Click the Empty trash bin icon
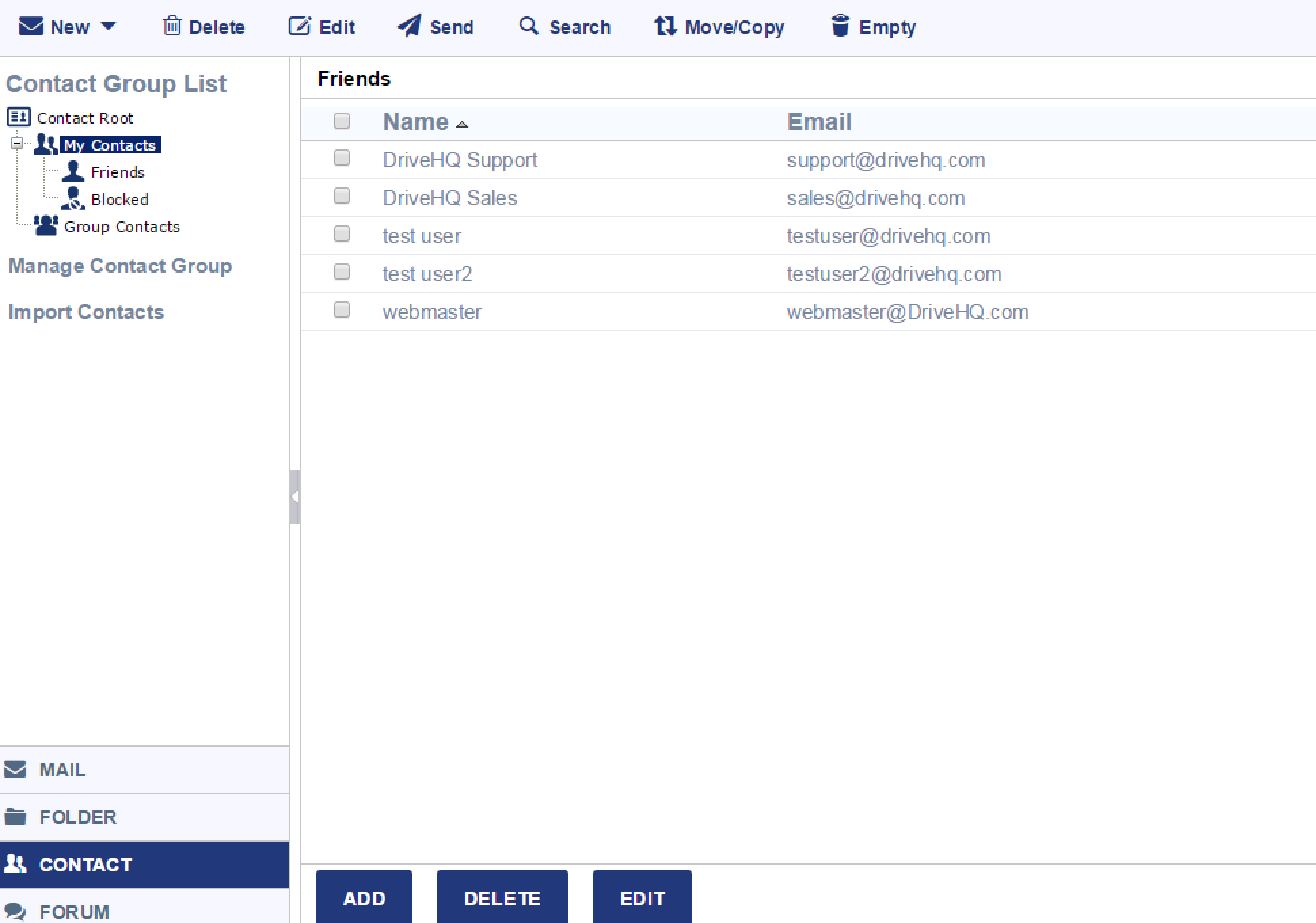The width and height of the screenshot is (1316, 923). point(840,26)
